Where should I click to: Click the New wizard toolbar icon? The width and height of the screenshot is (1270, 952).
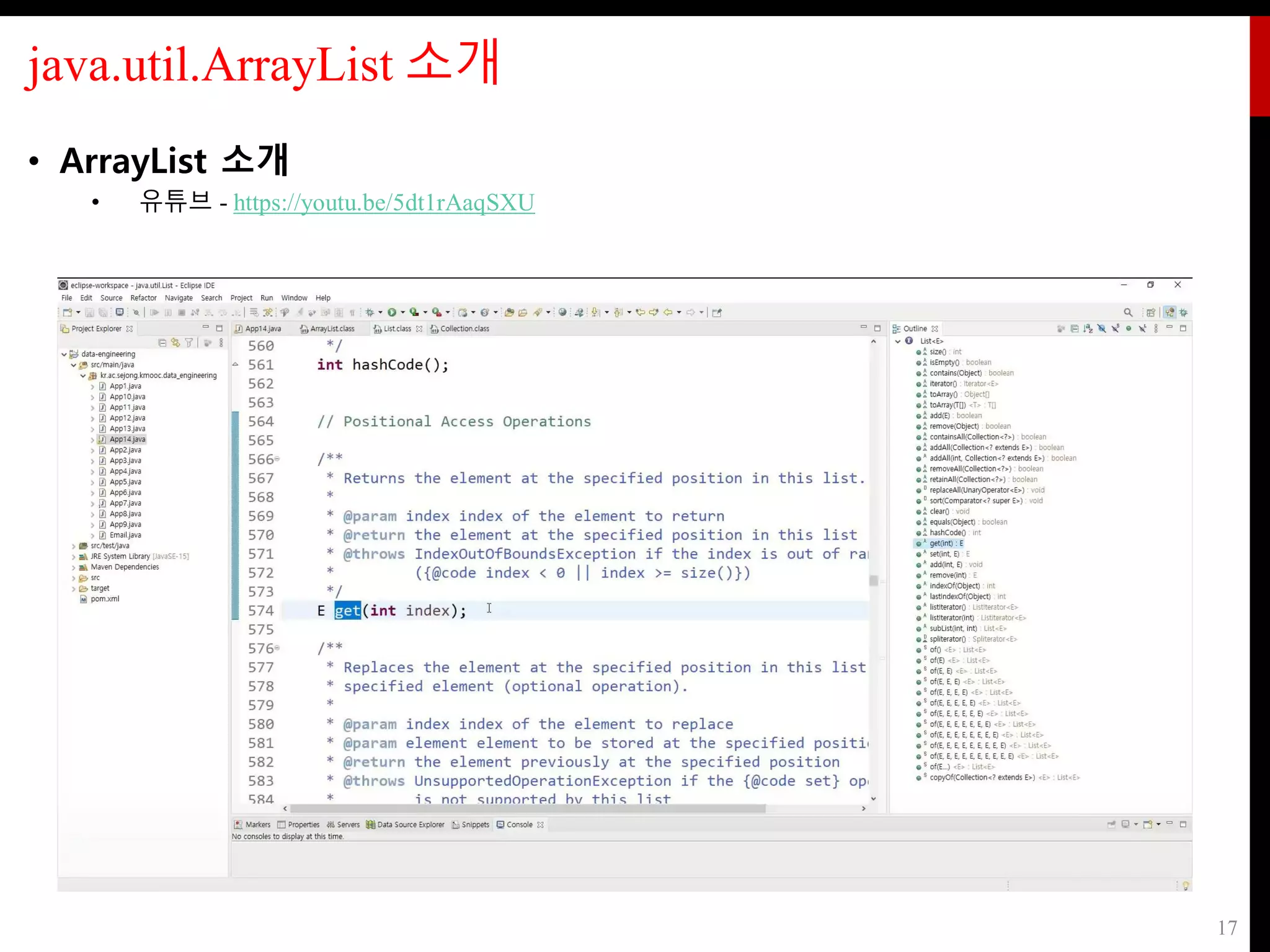tap(68, 312)
